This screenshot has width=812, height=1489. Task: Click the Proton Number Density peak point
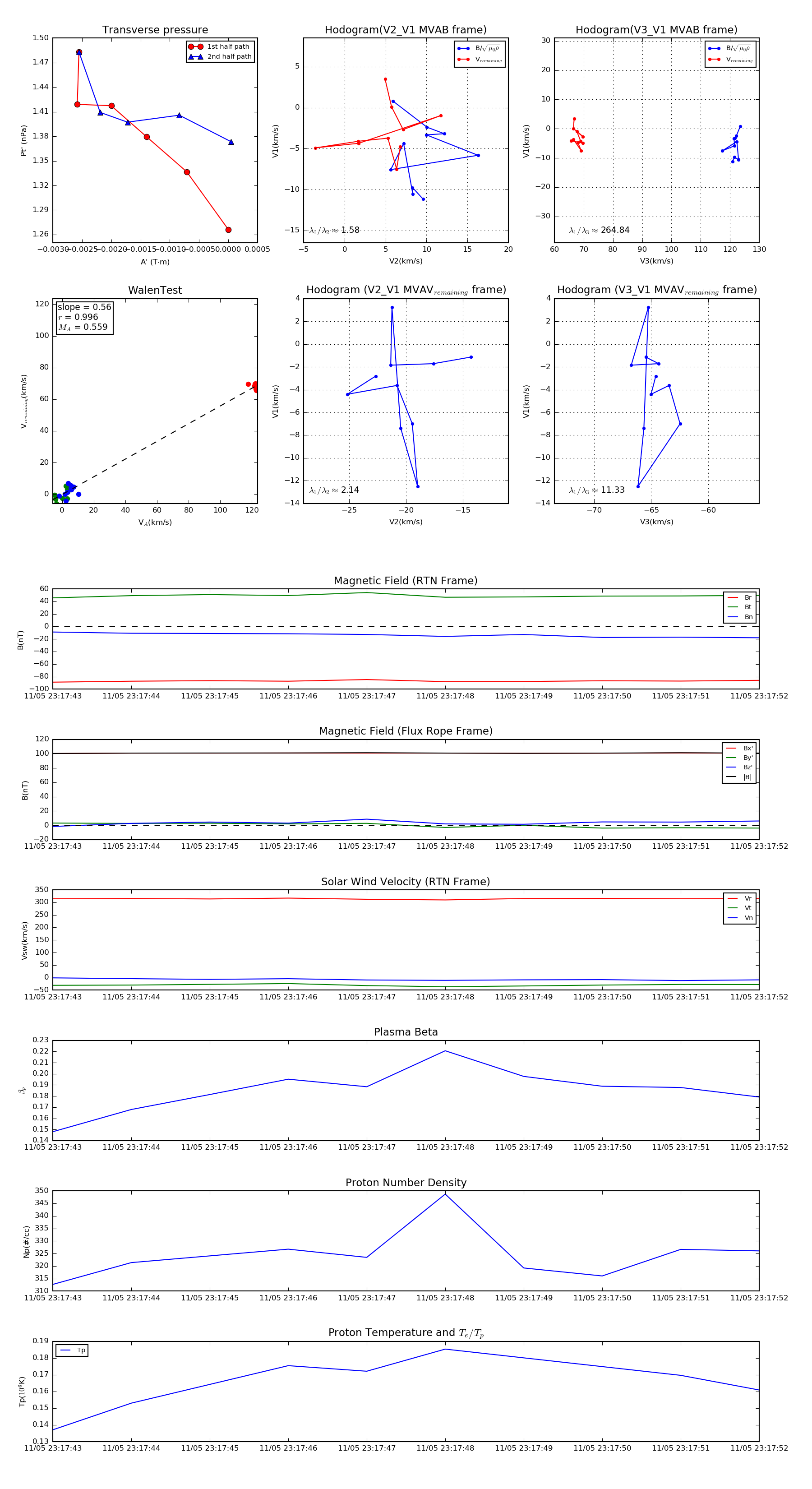pyautogui.click(x=445, y=1193)
